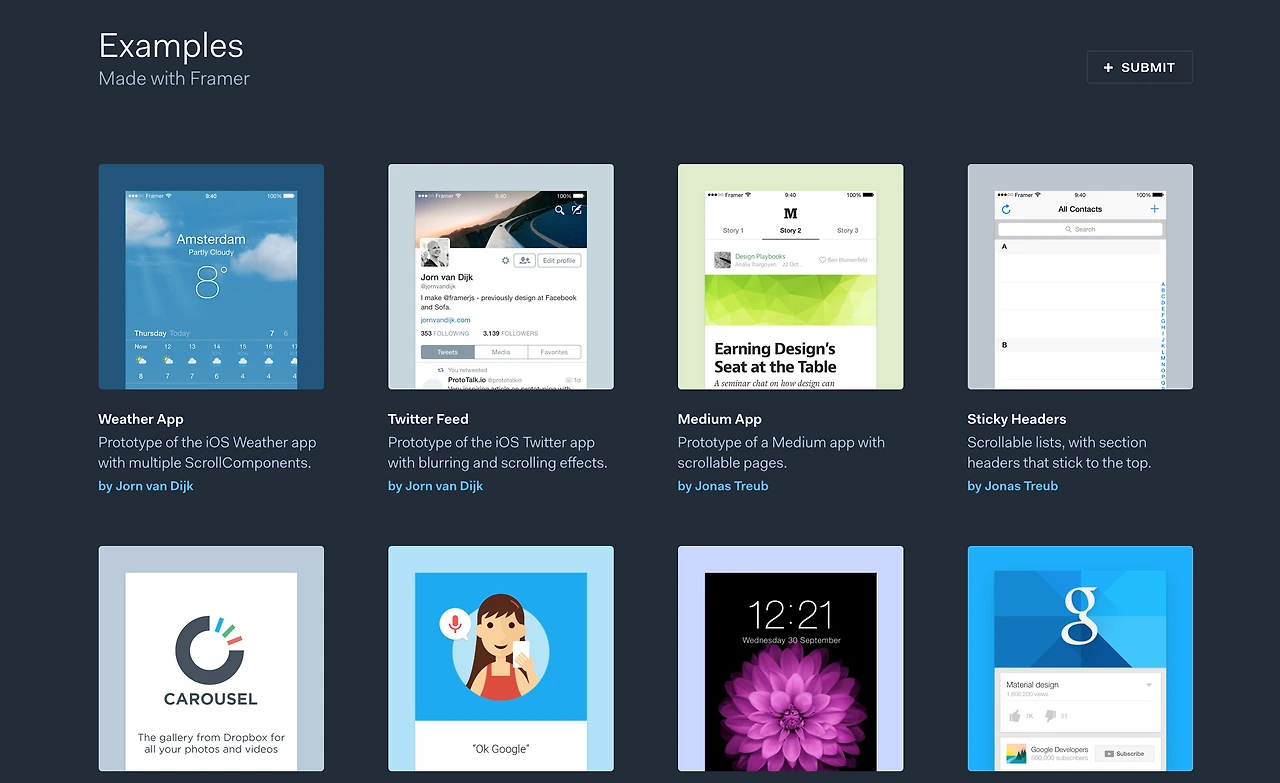
Task: Click the Twitter Feed title
Action: pyautogui.click(x=428, y=419)
